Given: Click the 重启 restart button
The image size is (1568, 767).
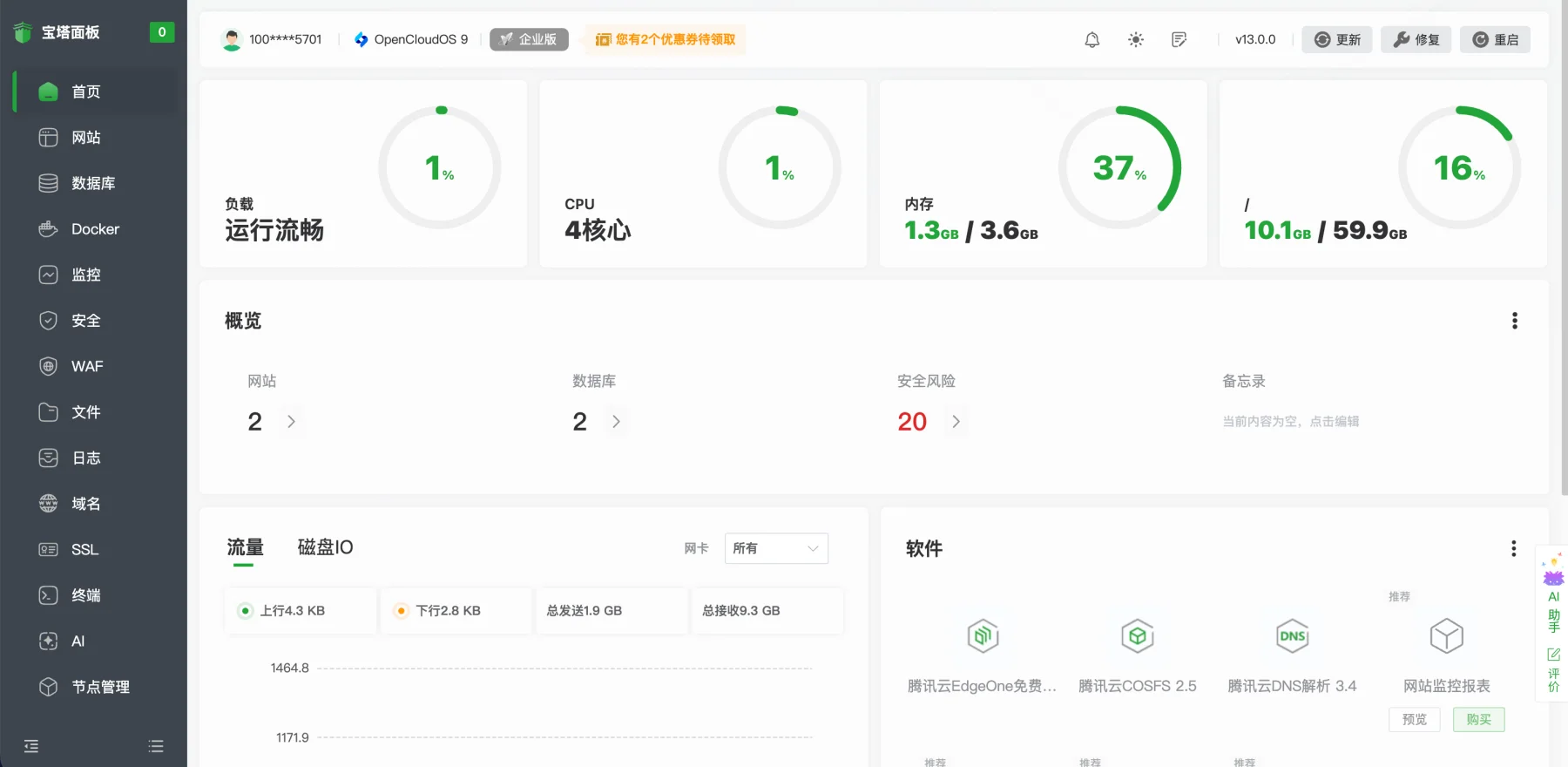Looking at the screenshot, I should [x=1495, y=39].
